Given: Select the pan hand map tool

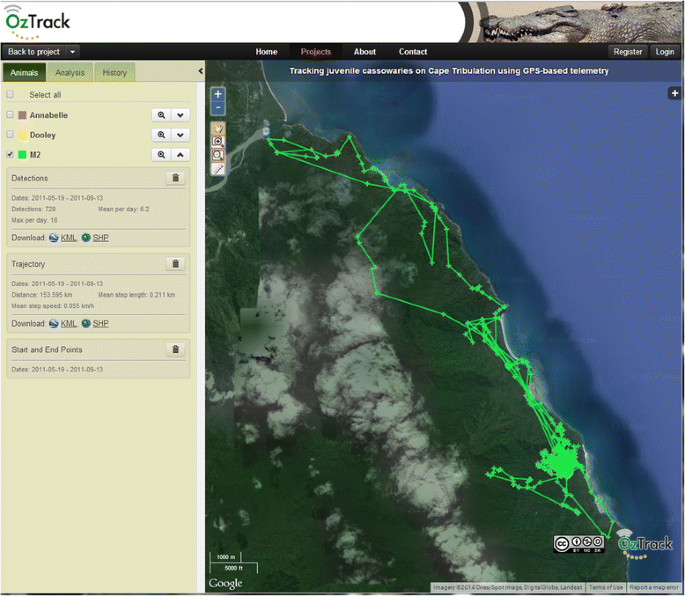Looking at the screenshot, I should (218, 129).
